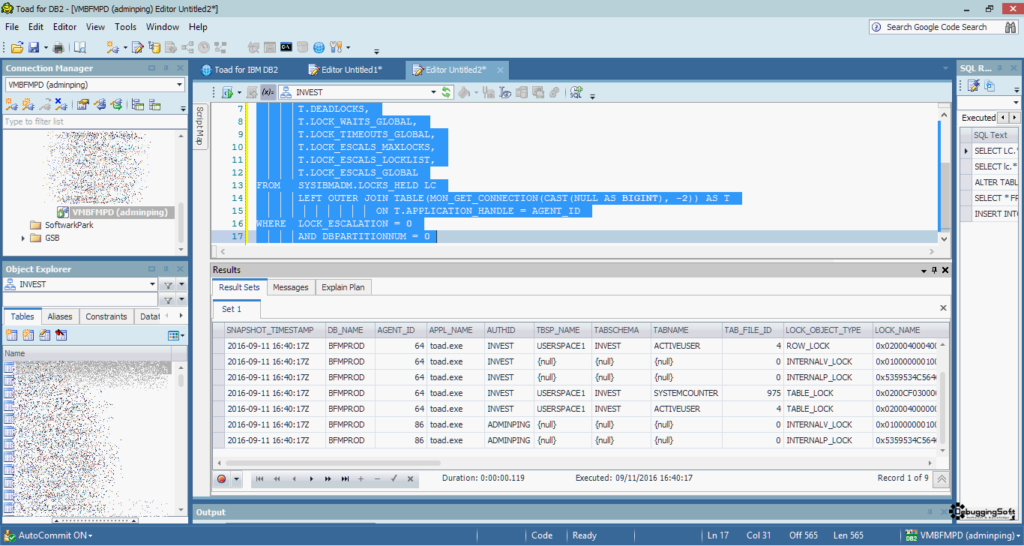
Task: Click the record red circle button in results bar
Action: pyautogui.click(x=221, y=479)
